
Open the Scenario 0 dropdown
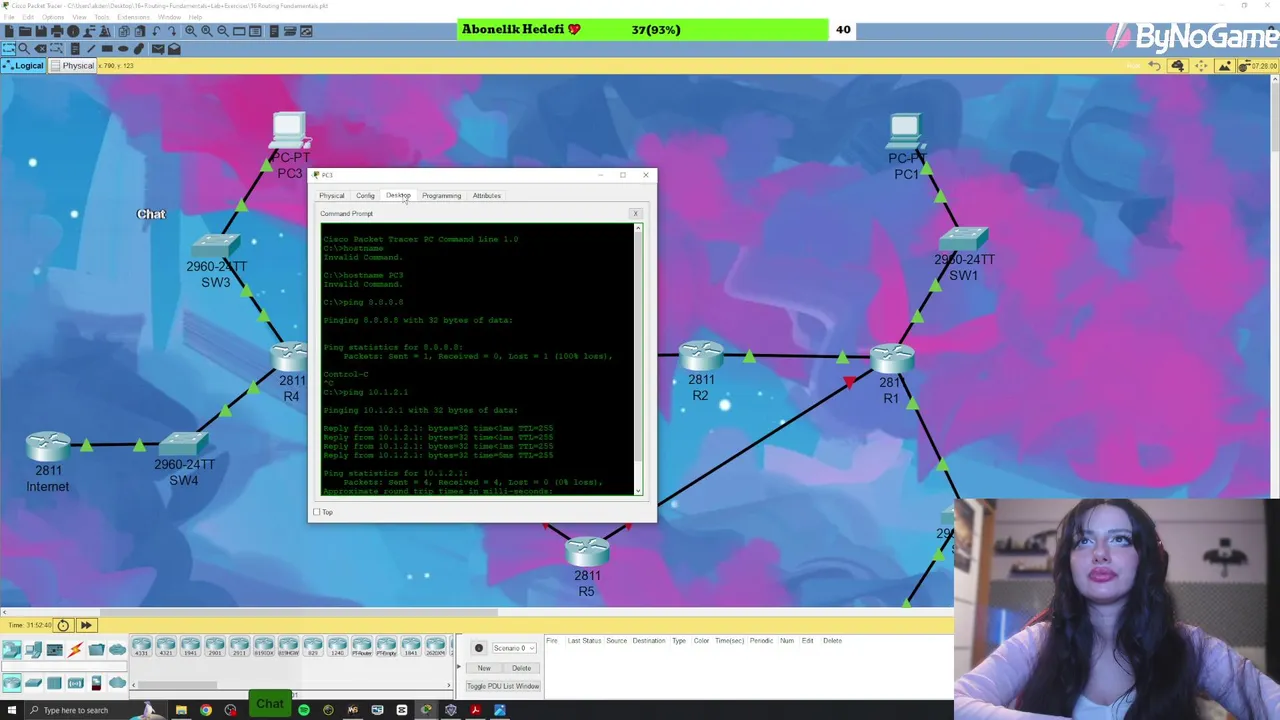[x=514, y=648]
